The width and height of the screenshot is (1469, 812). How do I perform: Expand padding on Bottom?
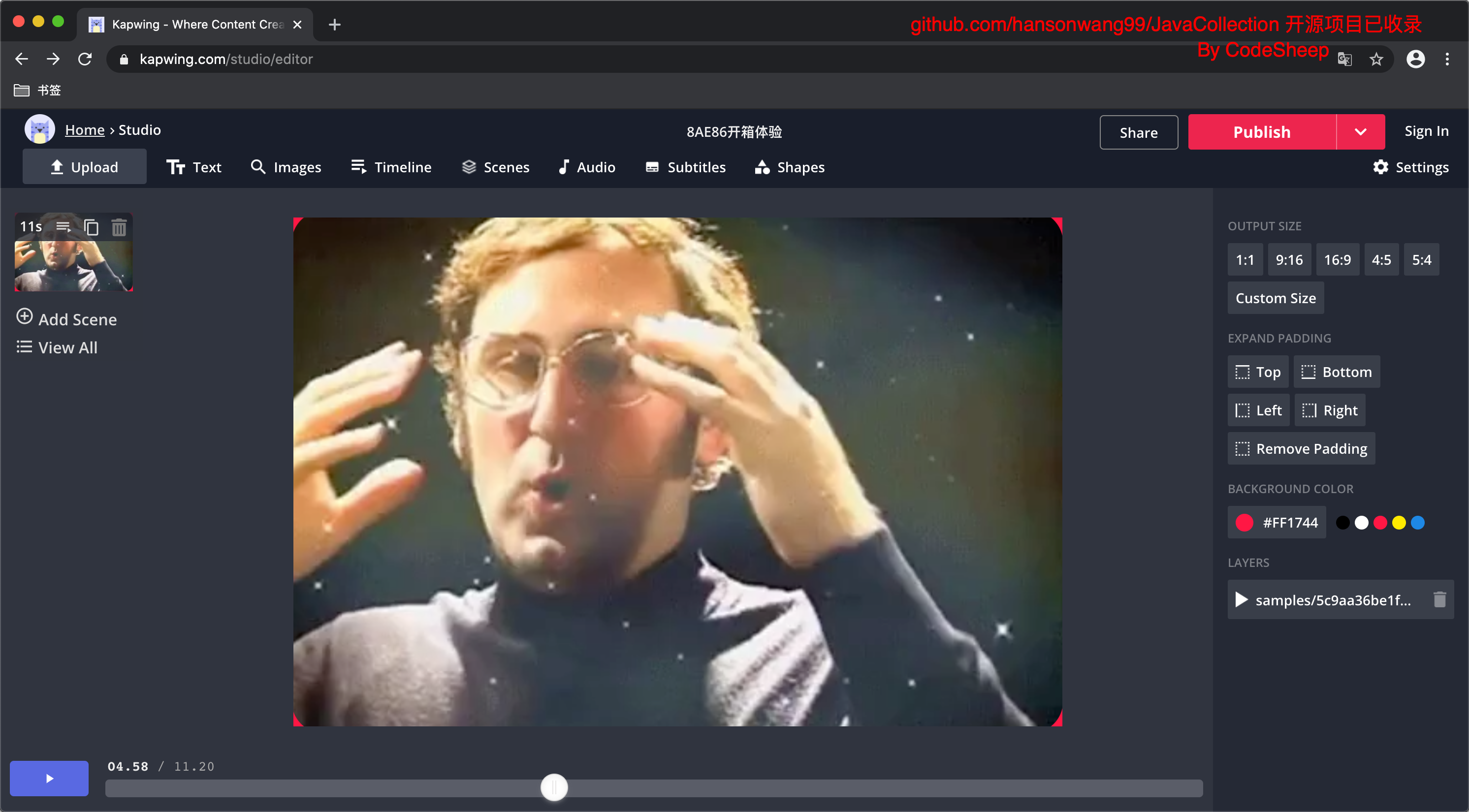pyautogui.click(x=1337, y=372)
